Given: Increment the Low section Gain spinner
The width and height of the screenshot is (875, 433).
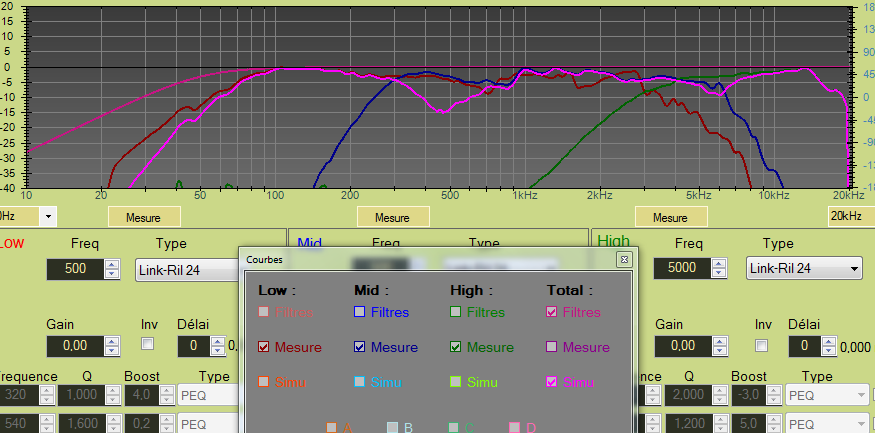Looking at the screenshot, I should (112, 341).
